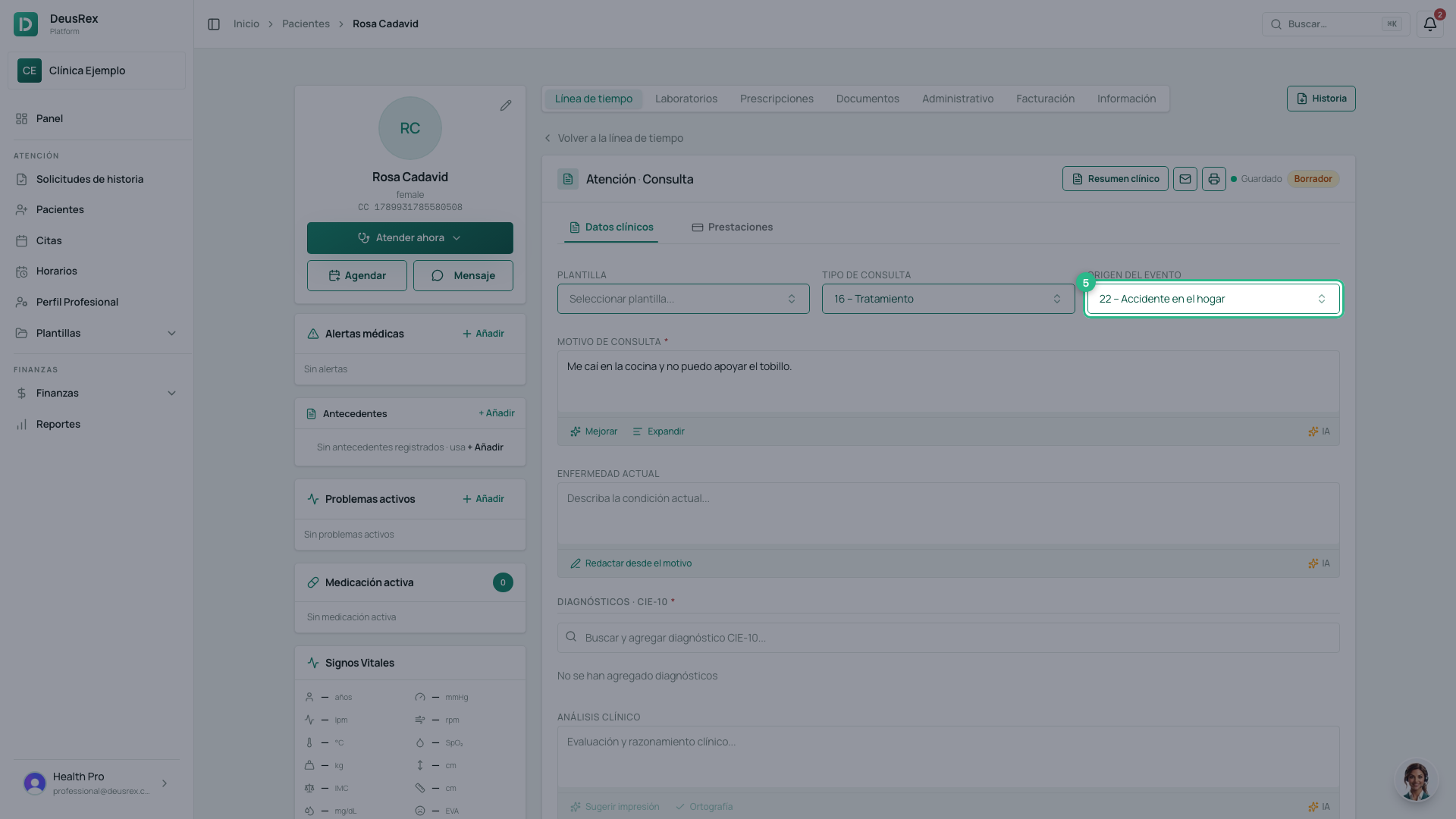Expand Finanzas submenu
Screen dimensions: 1456x819
pos(97,393)
